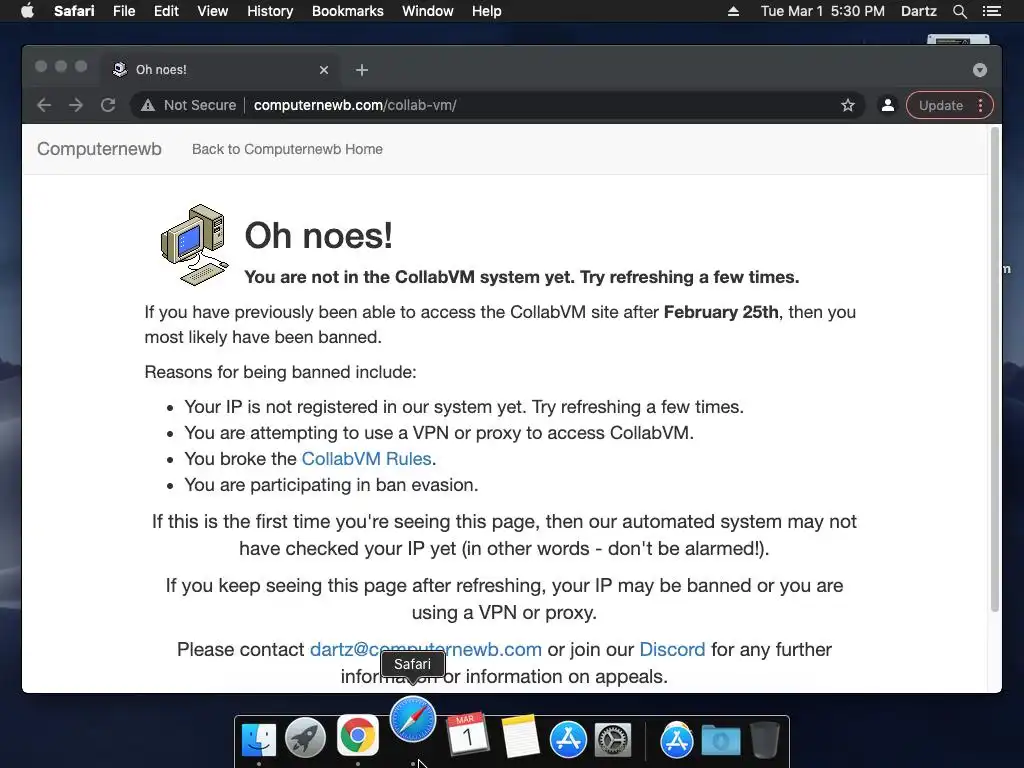Viewport: 1024px width, 768px height.
Task: Open Launchpad rocket in the Dock
Action: pyautogui.click(x=305, y=738)
